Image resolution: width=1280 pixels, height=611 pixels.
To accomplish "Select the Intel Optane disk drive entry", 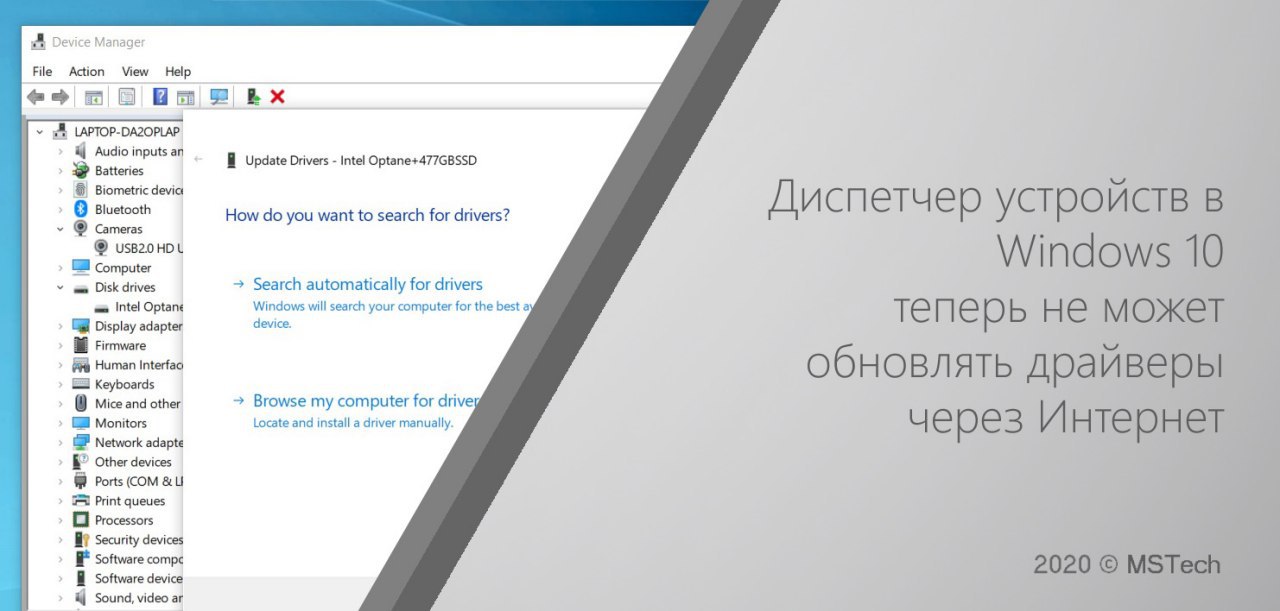I will [139, 307].
